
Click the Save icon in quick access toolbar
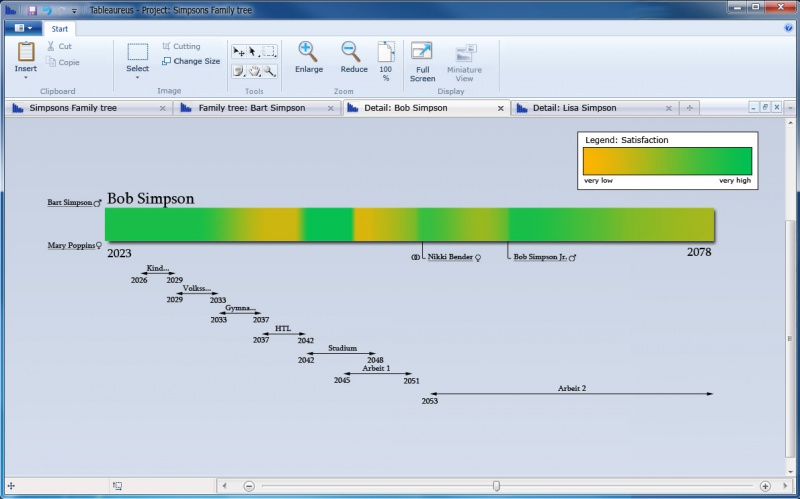pos(32,10)
